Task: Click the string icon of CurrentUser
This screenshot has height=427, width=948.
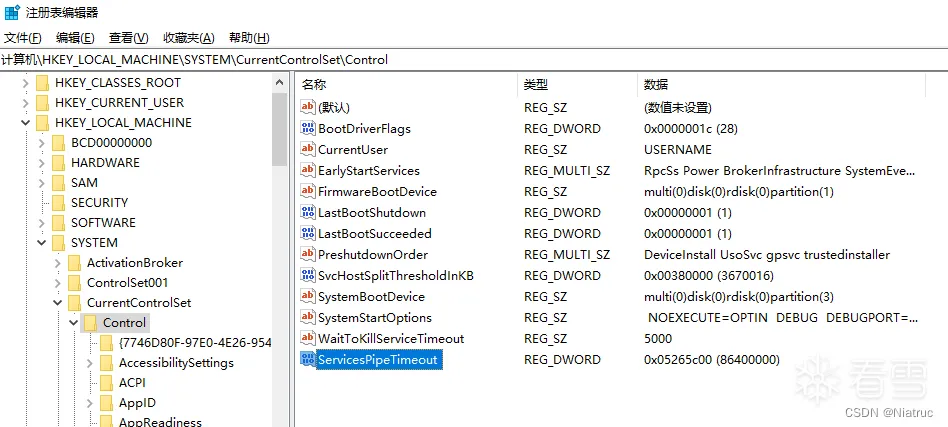Action: tap(308, 149)
